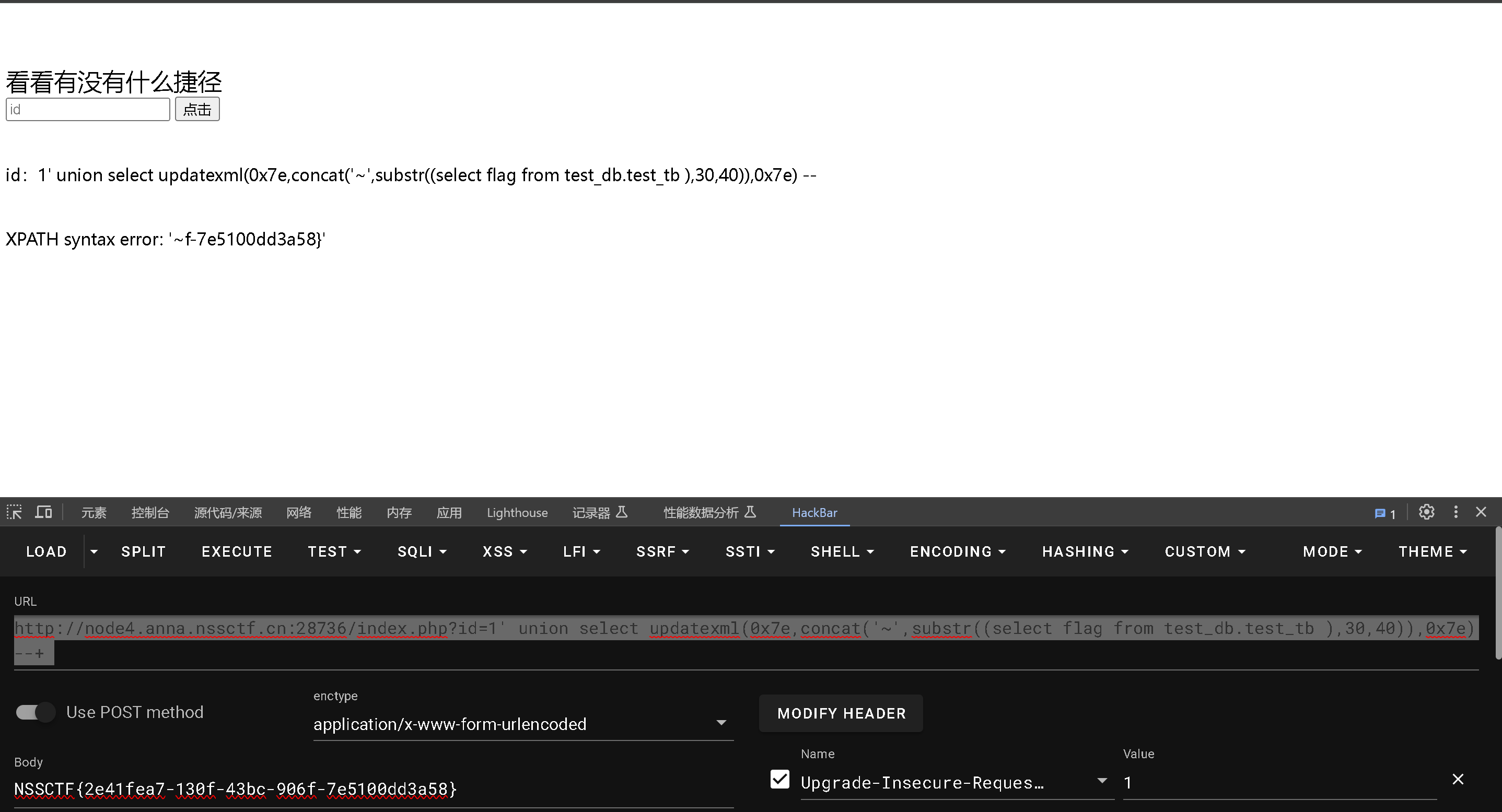Open DevTools three-dot more options menu
The width and height of the screenshot is (1502, 812).
(1456, 512)
